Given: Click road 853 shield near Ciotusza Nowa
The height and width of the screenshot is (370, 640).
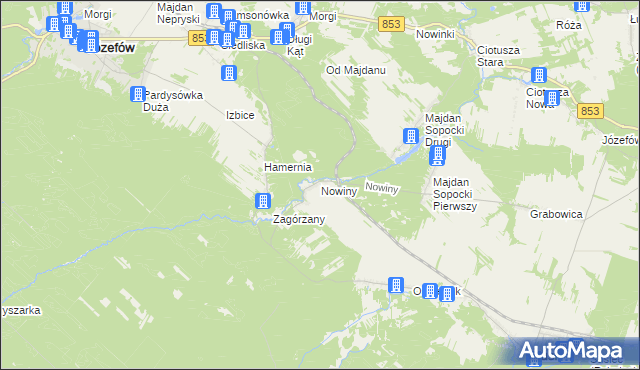Looking at the screenshot, I should (x=590, y=111).
